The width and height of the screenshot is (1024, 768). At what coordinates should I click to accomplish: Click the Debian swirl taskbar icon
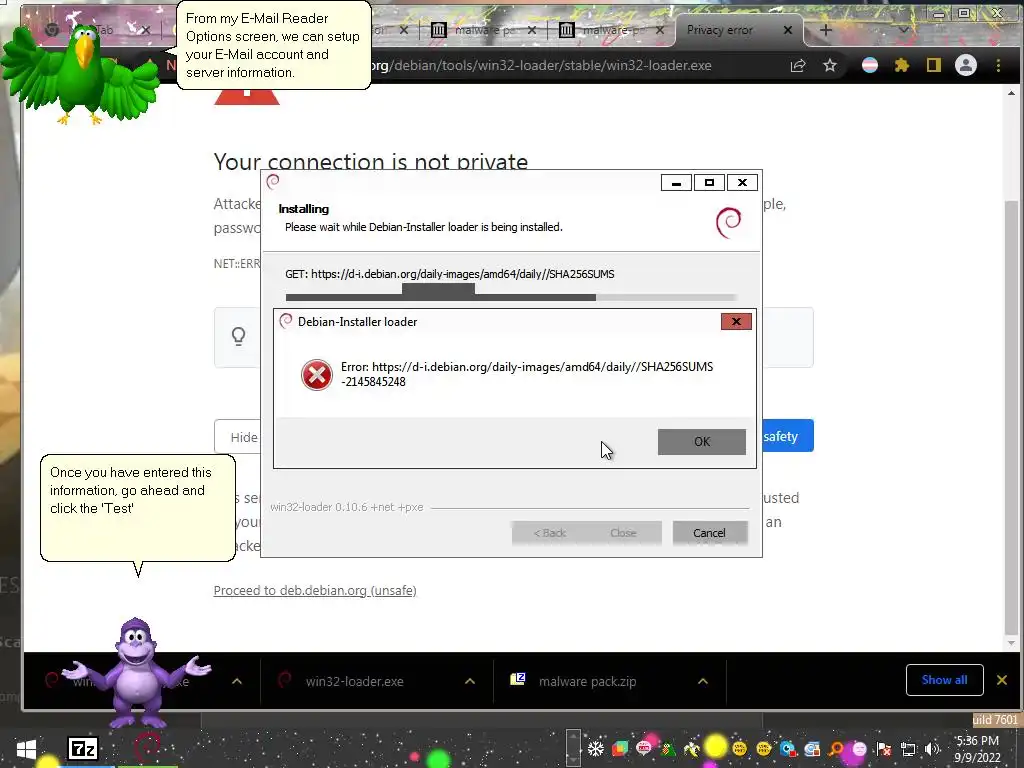[x=146, y=747]
